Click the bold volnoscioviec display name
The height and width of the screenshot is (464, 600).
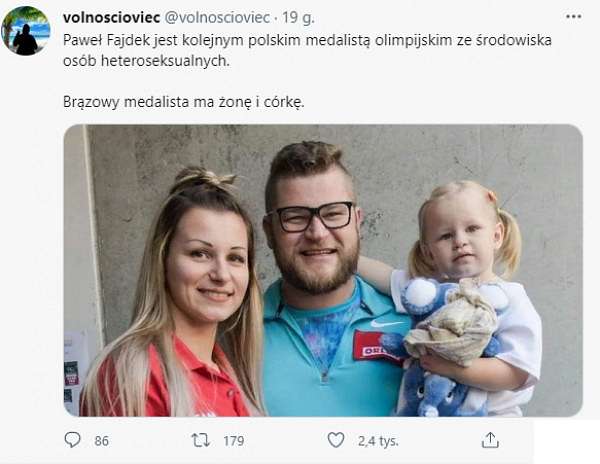click(111, 18)
